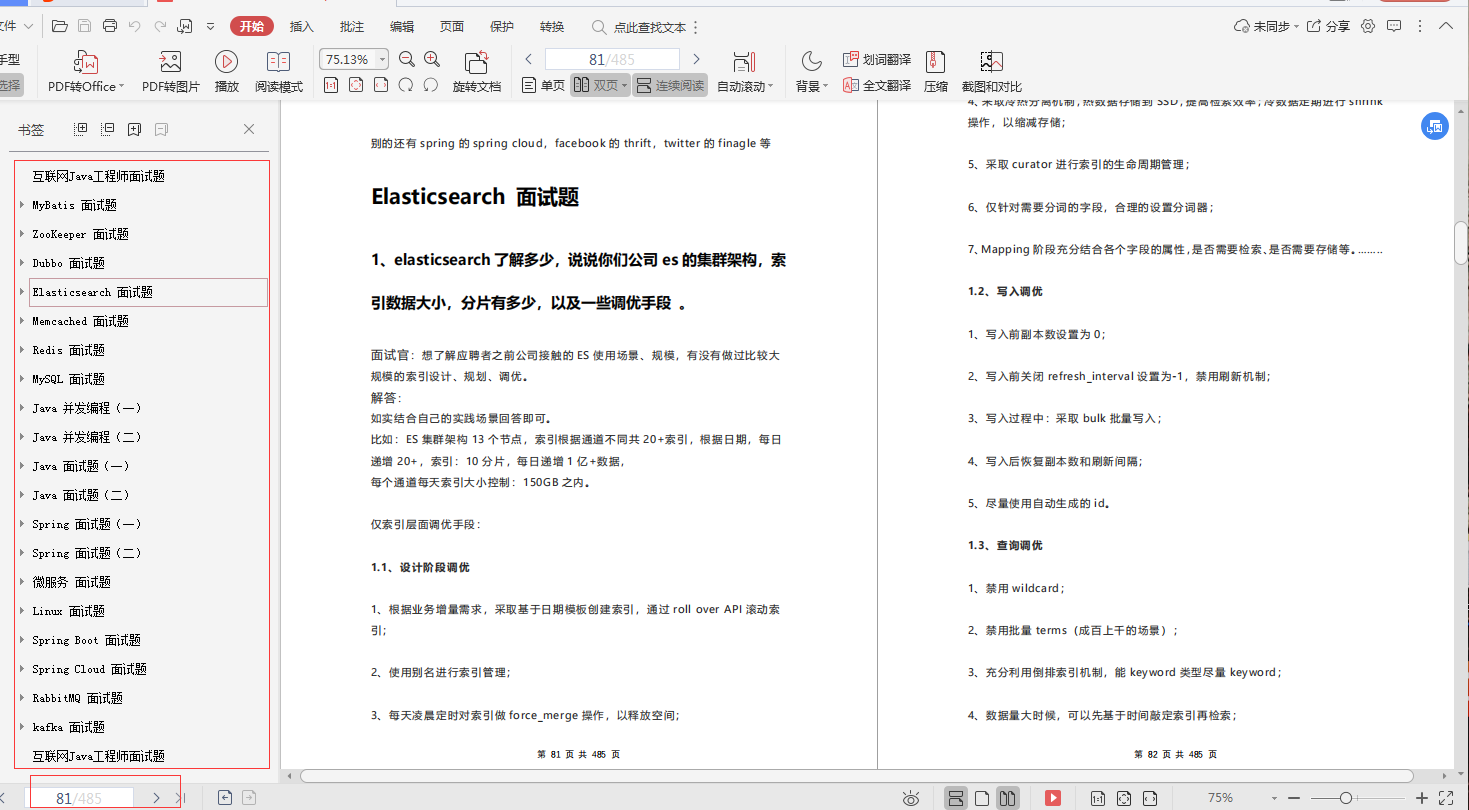Click the 未同步 sync status button
The height and width of the screenshot is (810, 1469).
coord(1267,26)
